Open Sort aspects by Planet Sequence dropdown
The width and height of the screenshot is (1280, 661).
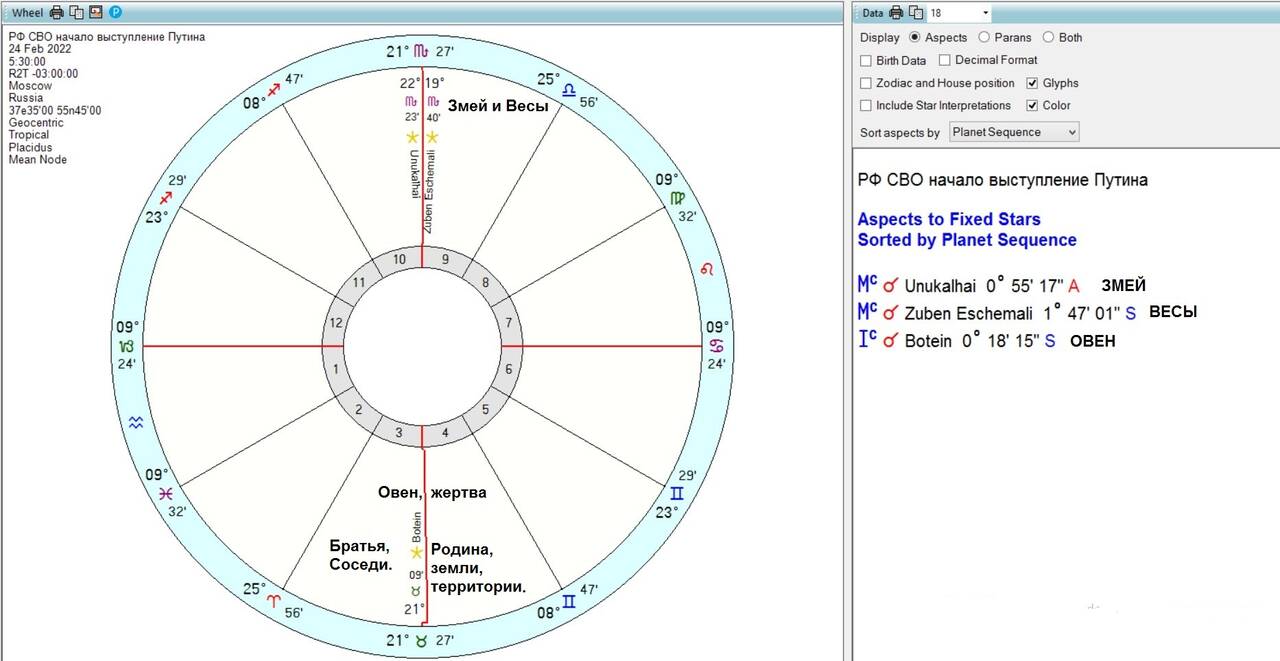pos(1013,132)
